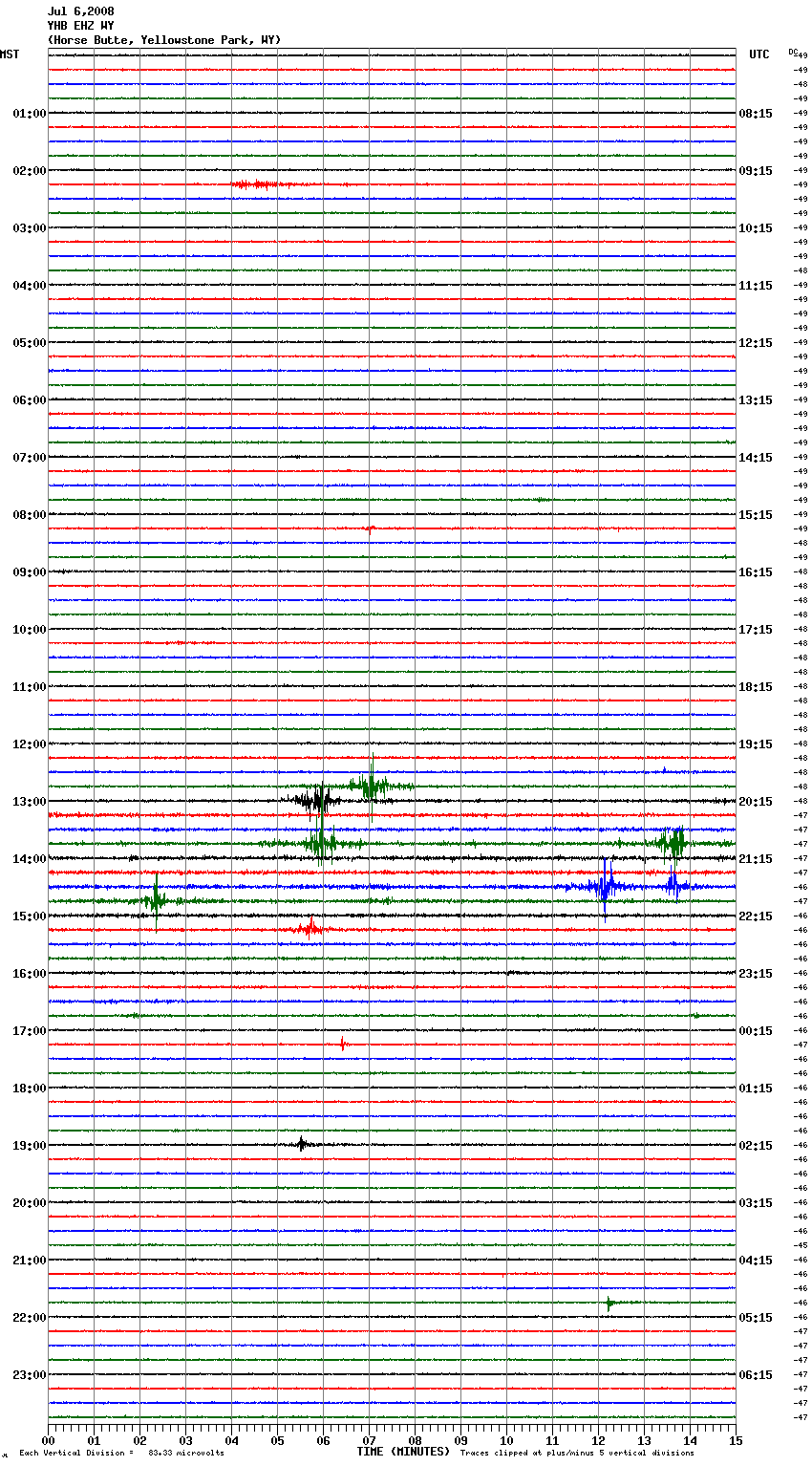Select the "14:00" MST row label

[30, 859]
